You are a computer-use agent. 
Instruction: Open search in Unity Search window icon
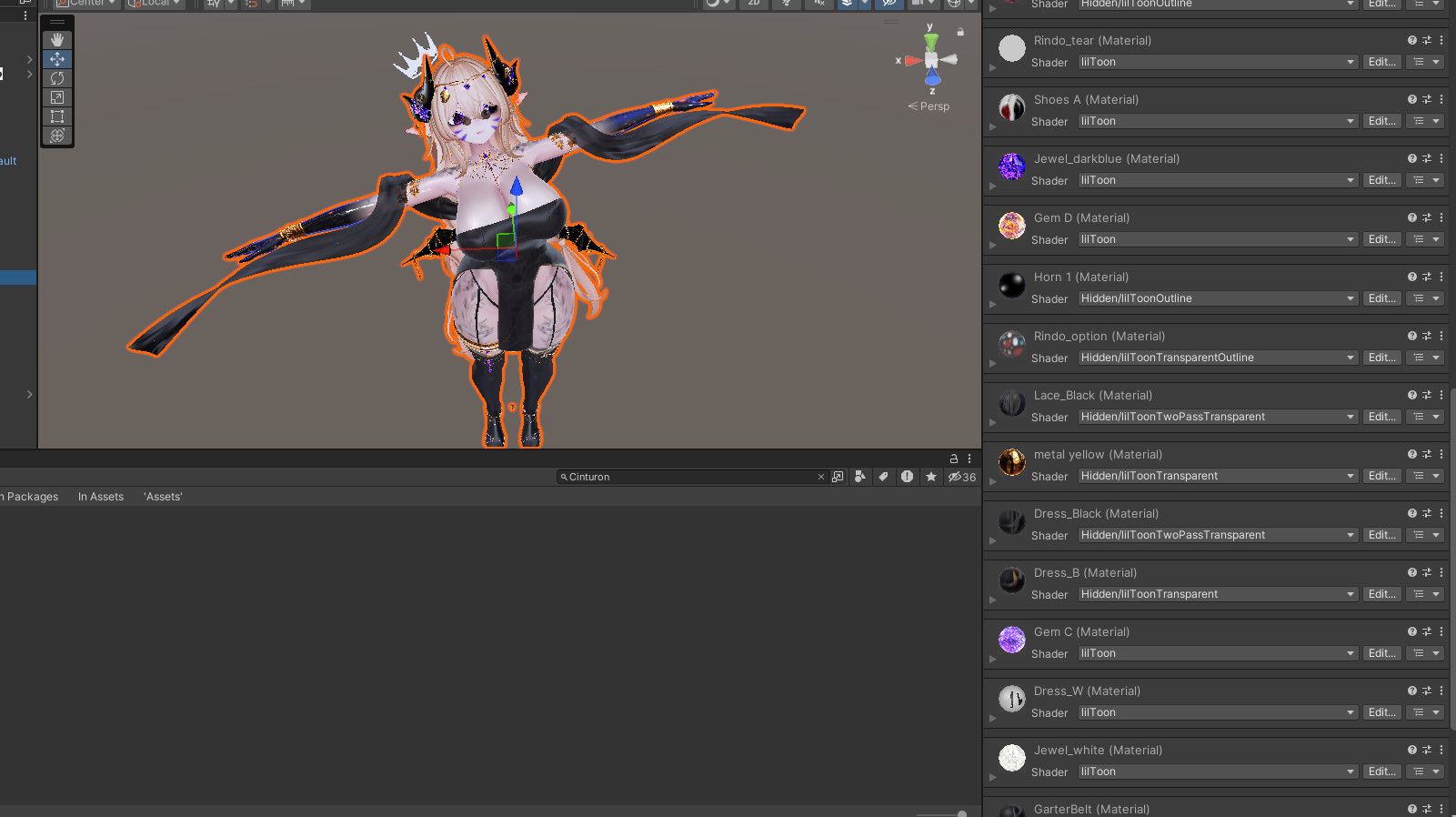click(x=838, y=477)
